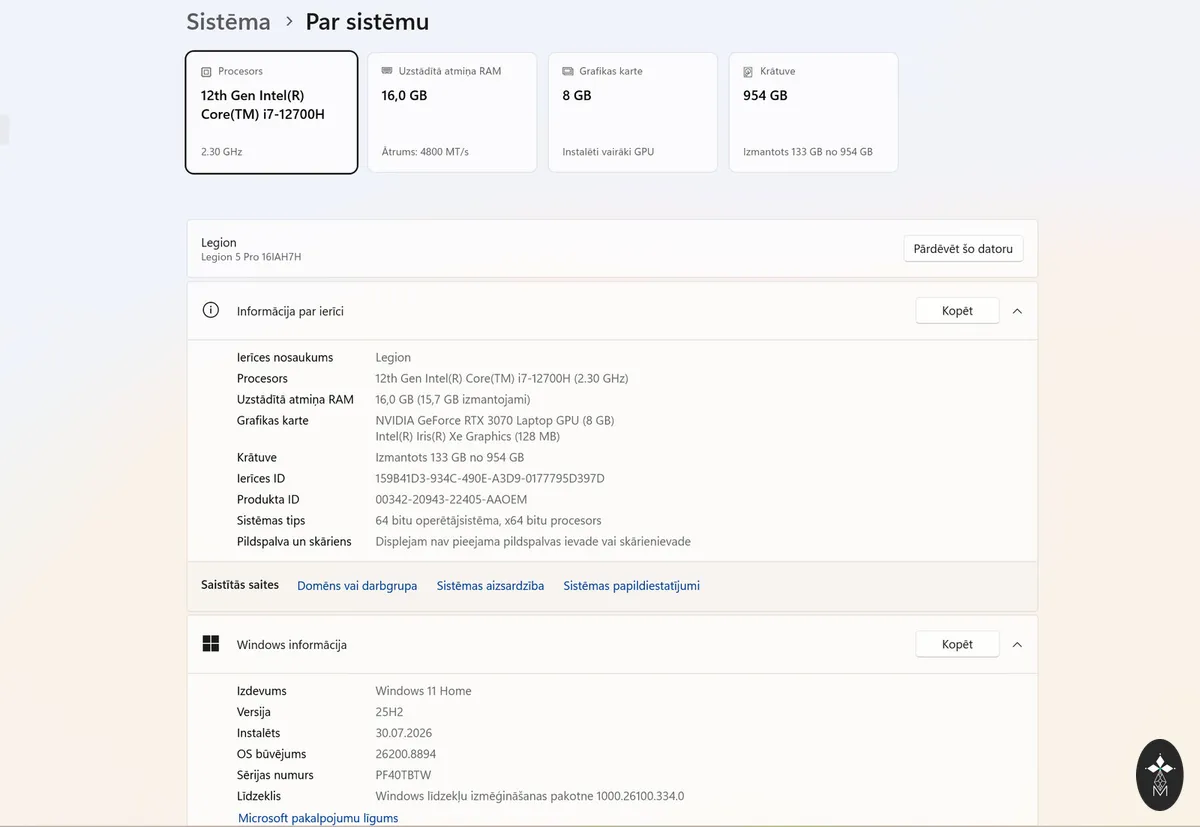Click Pārdēvēt šo datoru button
Image resolution: width=1200 pixels, height=827 pixels.
point(963,249)
